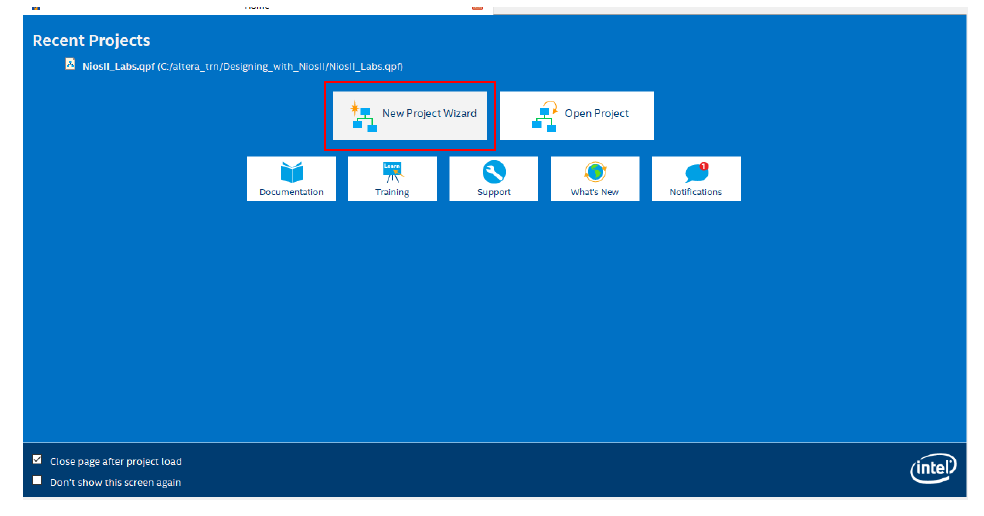
Task: Click the What's New globe icon
Action: pyautogui.click(x=595, y=172)
